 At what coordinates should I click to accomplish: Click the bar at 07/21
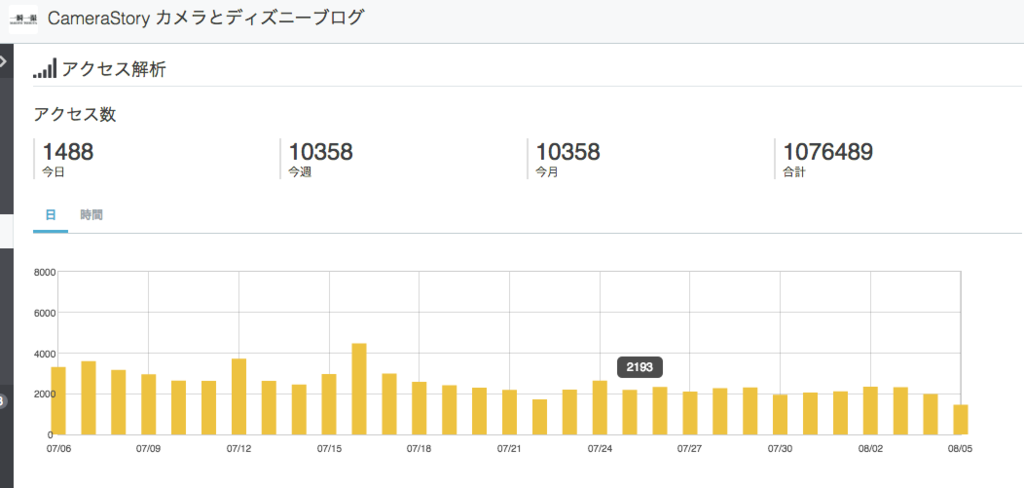pyautogui.click(x=509, y=412)
